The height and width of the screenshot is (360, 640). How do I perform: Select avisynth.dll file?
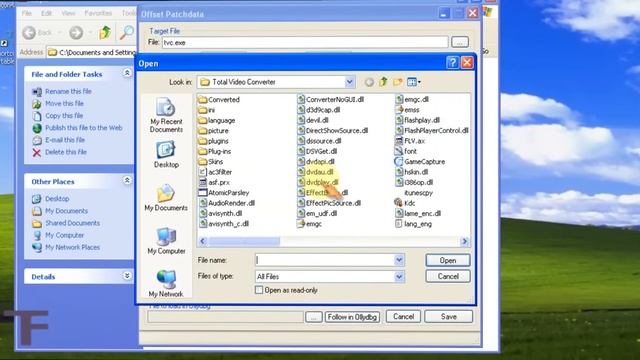[x=220, y=213]
